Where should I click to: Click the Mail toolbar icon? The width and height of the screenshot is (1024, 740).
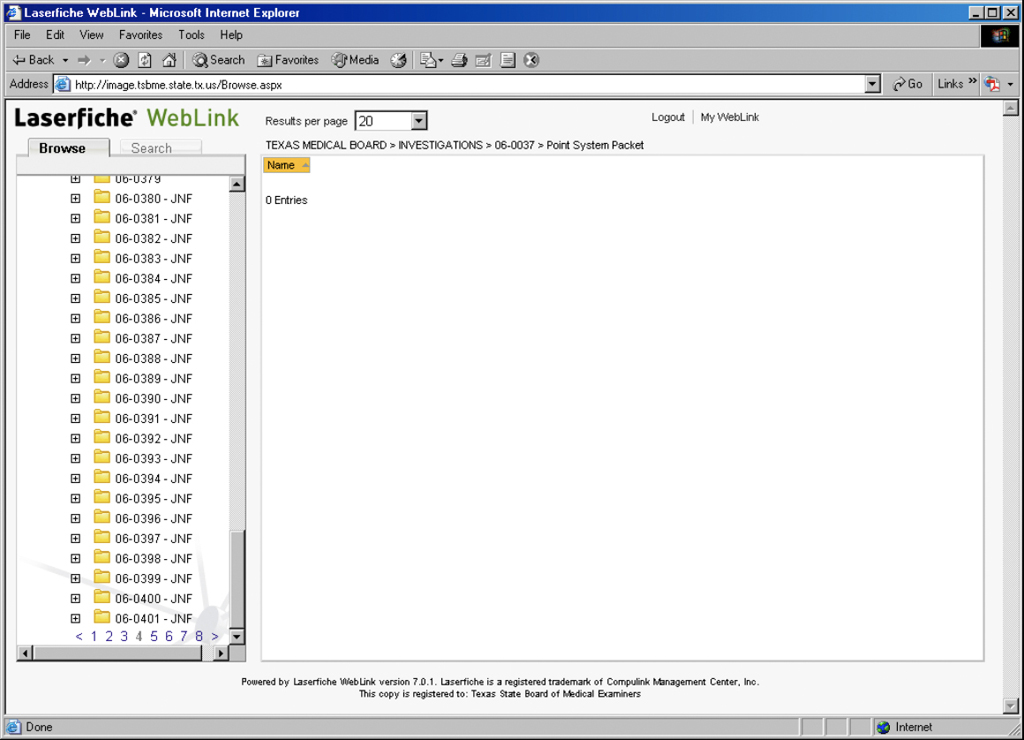(x=430, y=60)
